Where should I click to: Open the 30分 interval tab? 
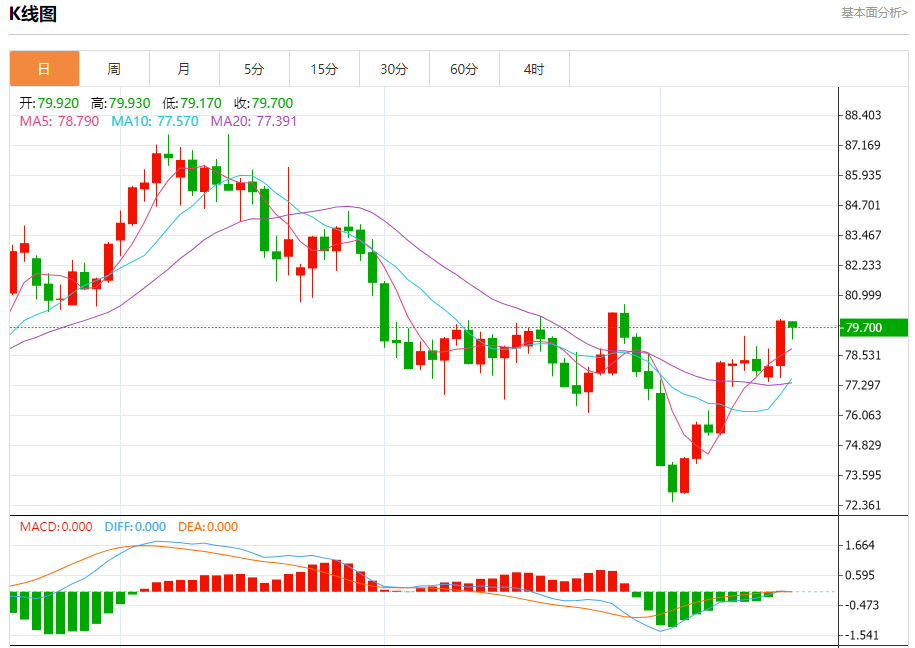394,69
